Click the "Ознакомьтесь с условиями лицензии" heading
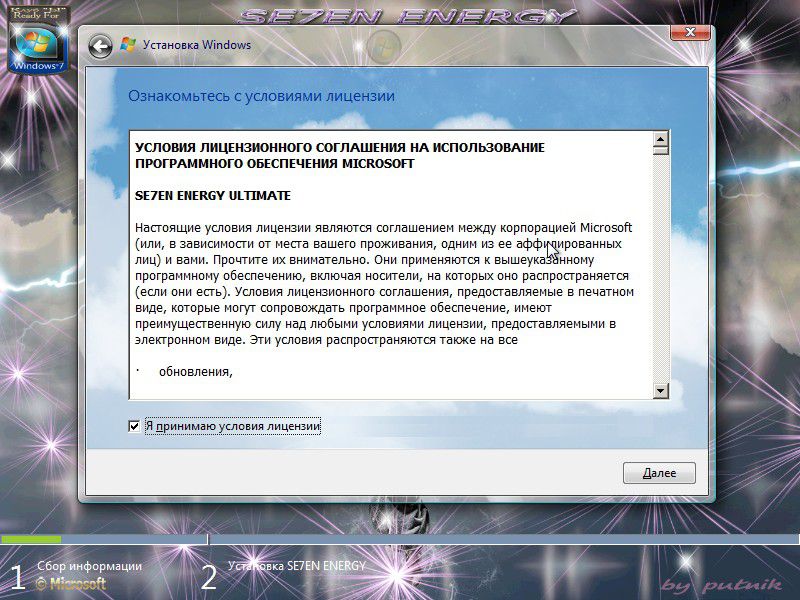Viewport: 800px width, 600px height. point(261,96)
